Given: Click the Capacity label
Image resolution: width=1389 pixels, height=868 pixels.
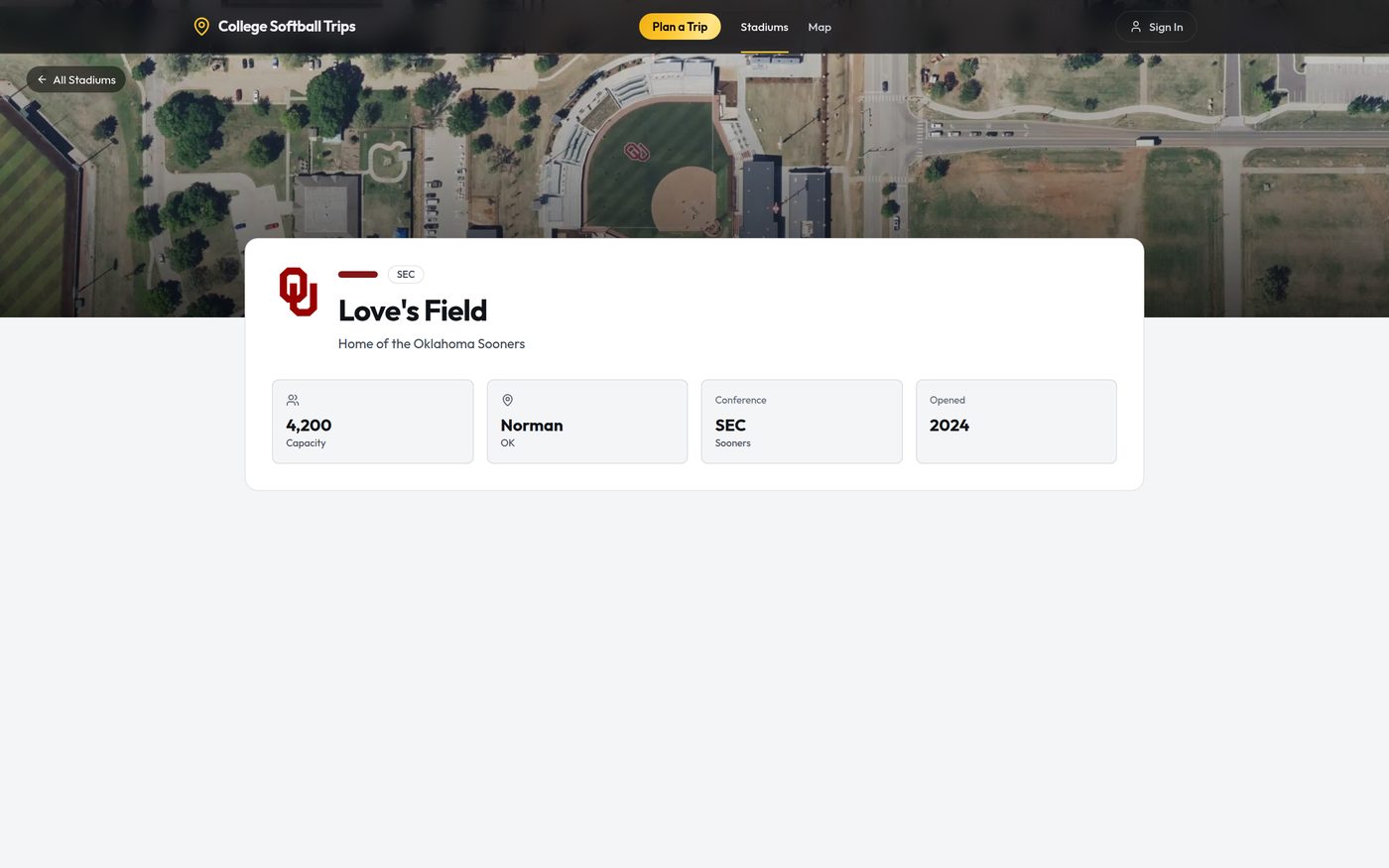Looking at the screenshot, I should coord(306,443).
